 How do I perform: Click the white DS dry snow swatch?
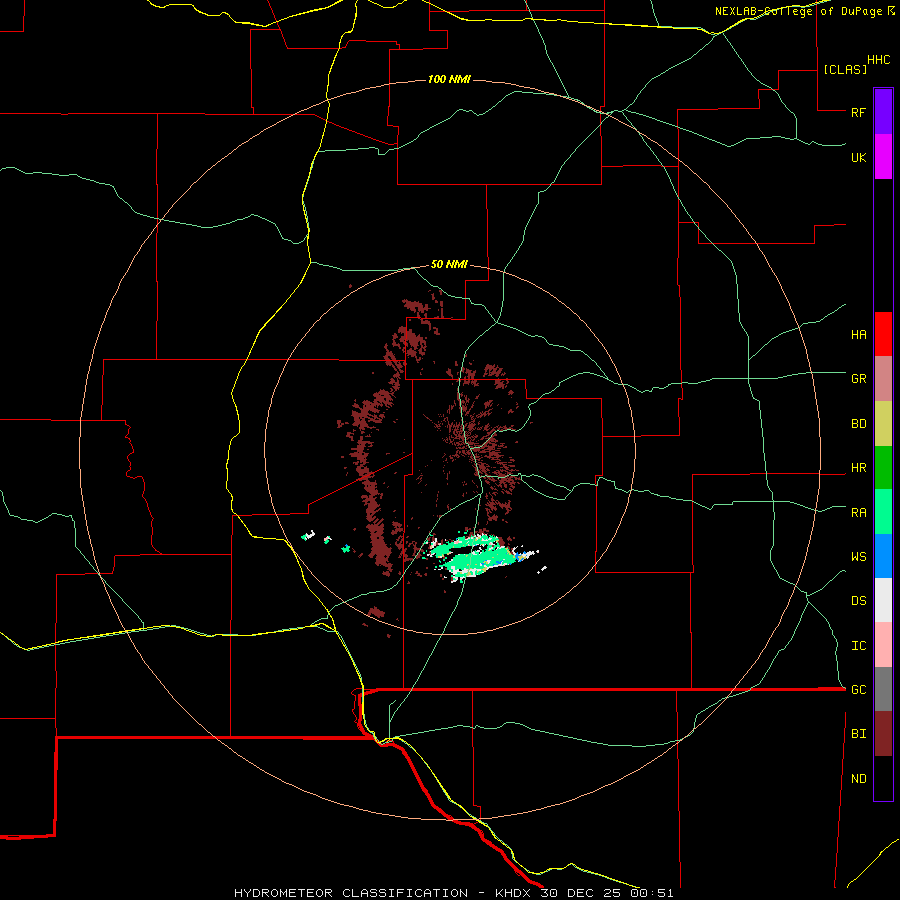point(883,600)
